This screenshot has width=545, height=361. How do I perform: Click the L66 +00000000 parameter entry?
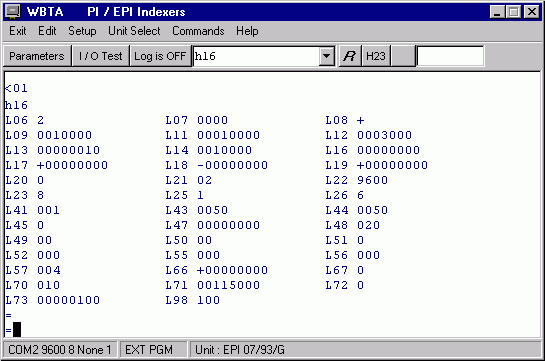[217, 270]
